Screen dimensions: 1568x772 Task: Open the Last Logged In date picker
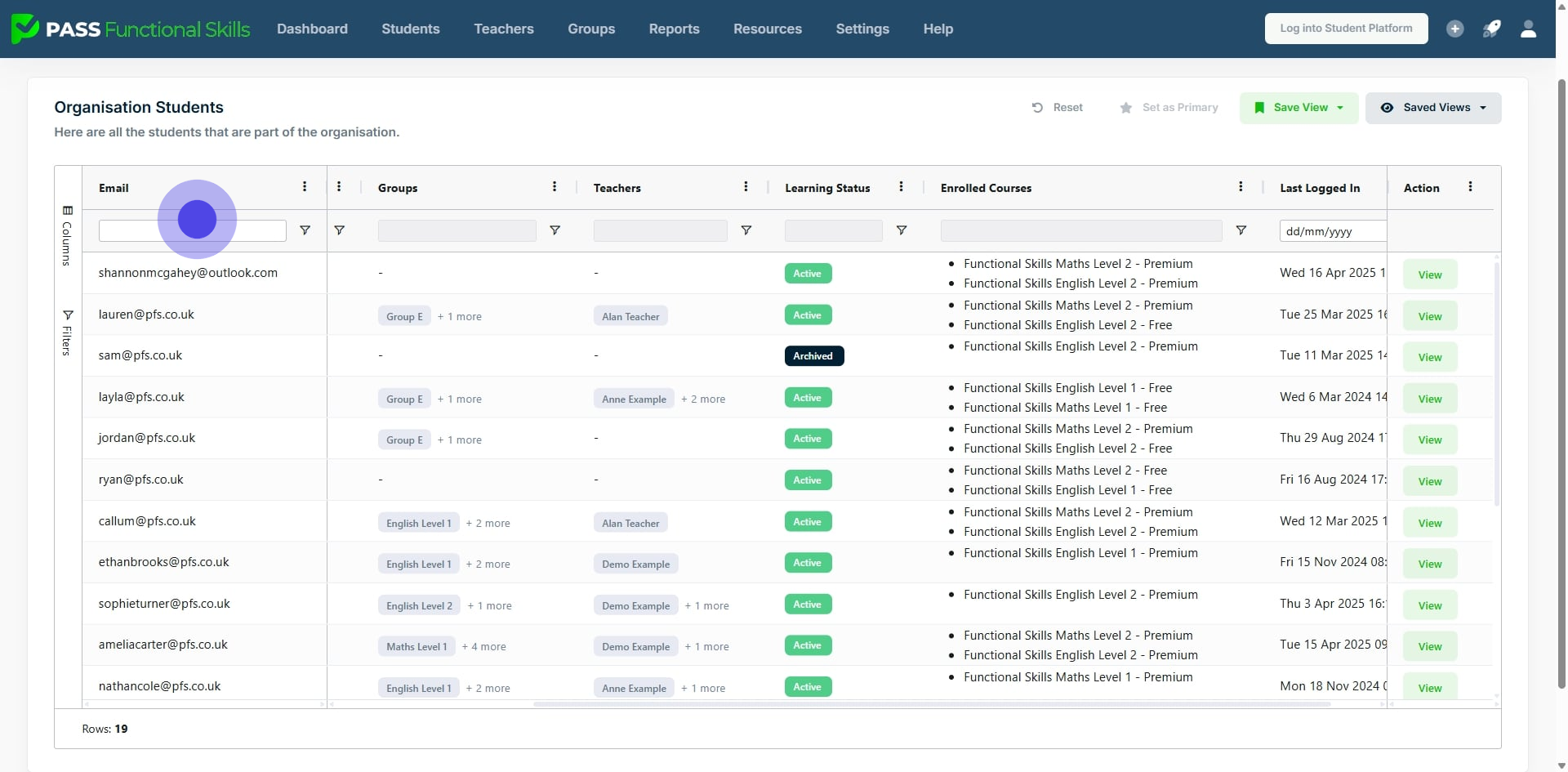[x=1332, y=231]
